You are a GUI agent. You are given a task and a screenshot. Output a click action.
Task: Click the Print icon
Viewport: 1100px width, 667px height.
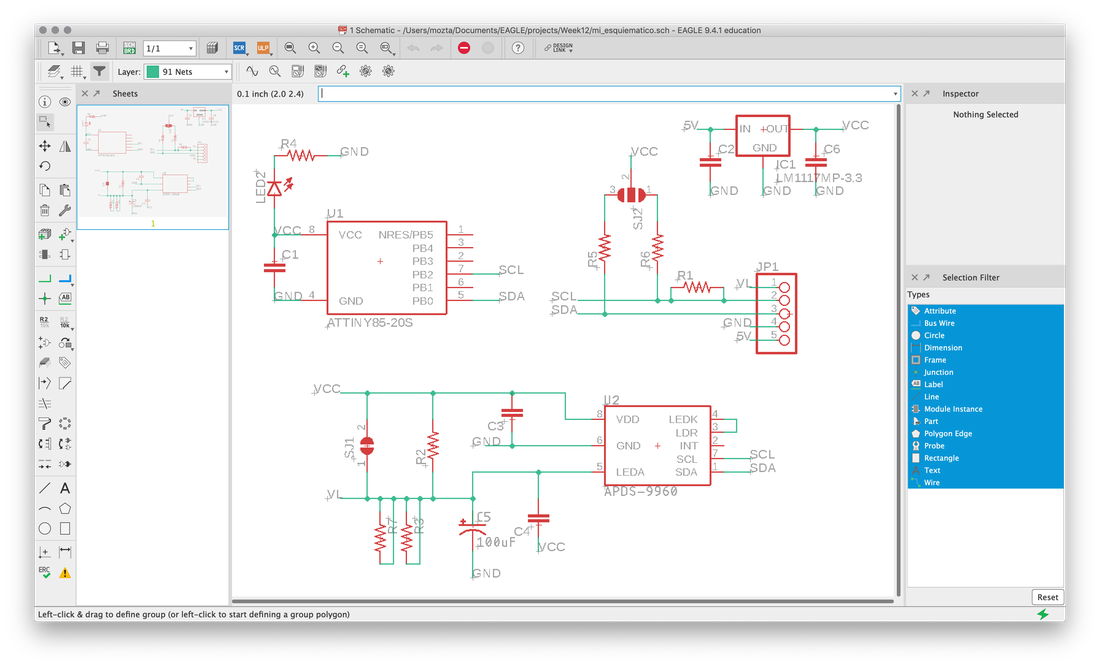point(102,48)
